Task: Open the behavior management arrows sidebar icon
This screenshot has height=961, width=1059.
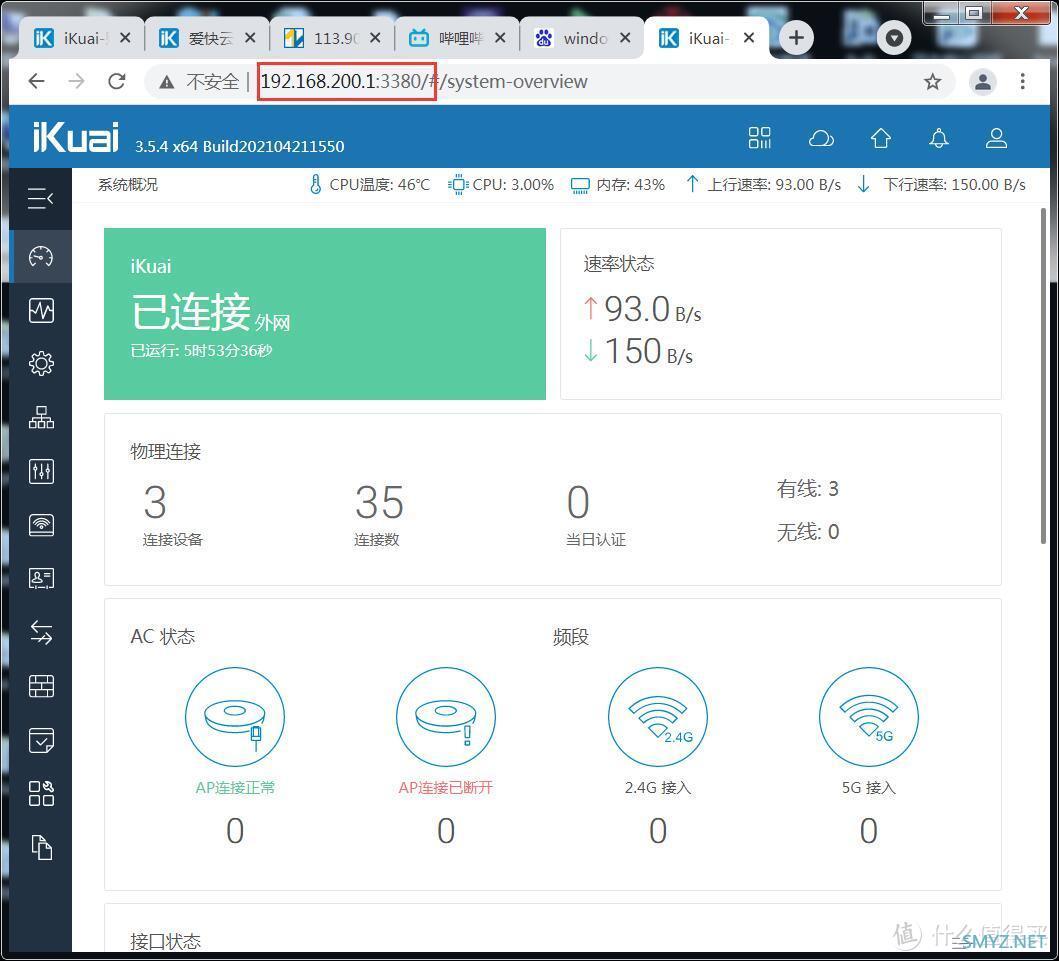Action: 41,633
